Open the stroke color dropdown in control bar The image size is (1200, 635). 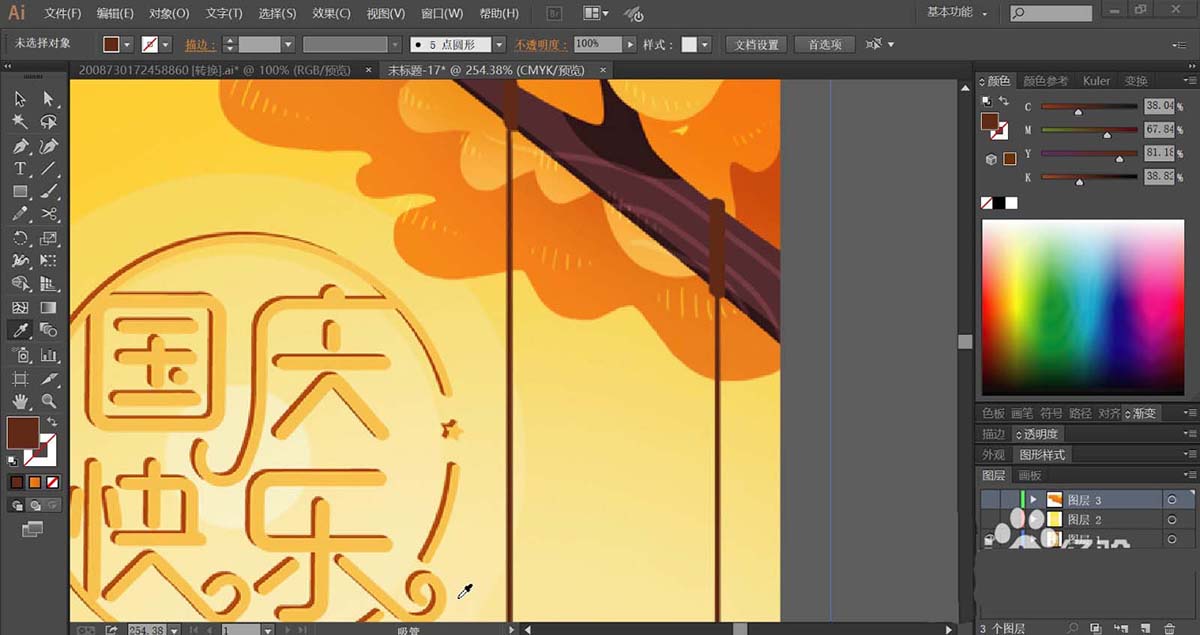click(165, 45)
